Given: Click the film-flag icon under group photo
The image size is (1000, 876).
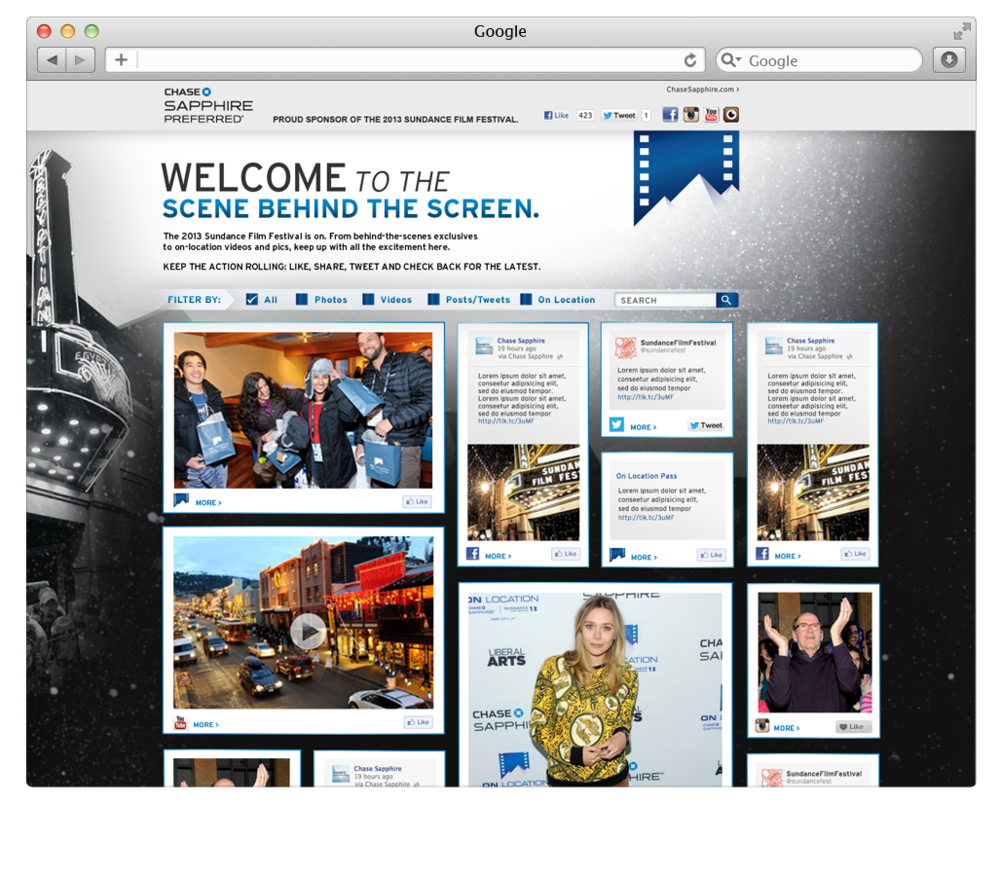Looking at the screenshot, I should (181, 500).
